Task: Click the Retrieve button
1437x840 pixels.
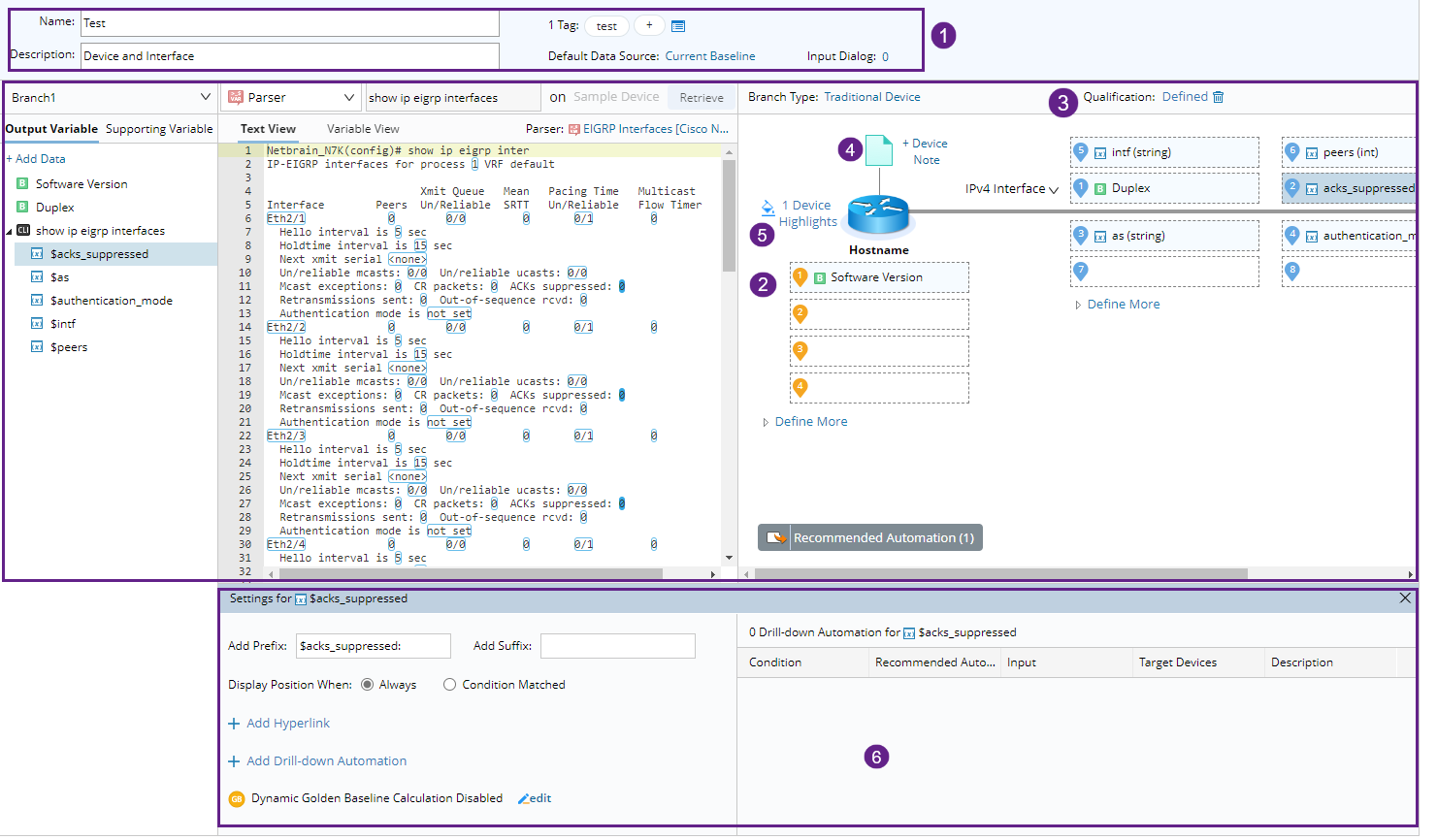Action: click(701, 97)
